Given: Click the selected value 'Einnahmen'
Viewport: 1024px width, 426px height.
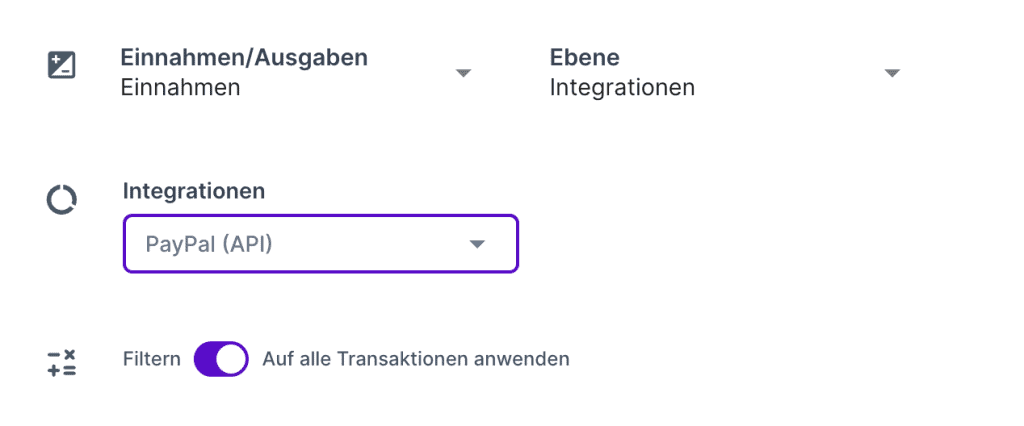Looking at the screenshot, I should [180, 88].
